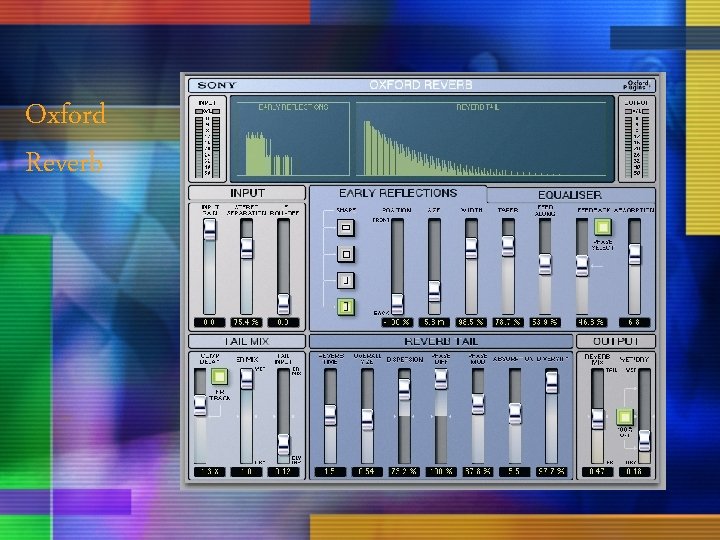Image resolution: width=720 pixels, height=540 pixels.
Task: Click the Comp Delay fader in Tail Mix
Action: click(x=200, y=405)
